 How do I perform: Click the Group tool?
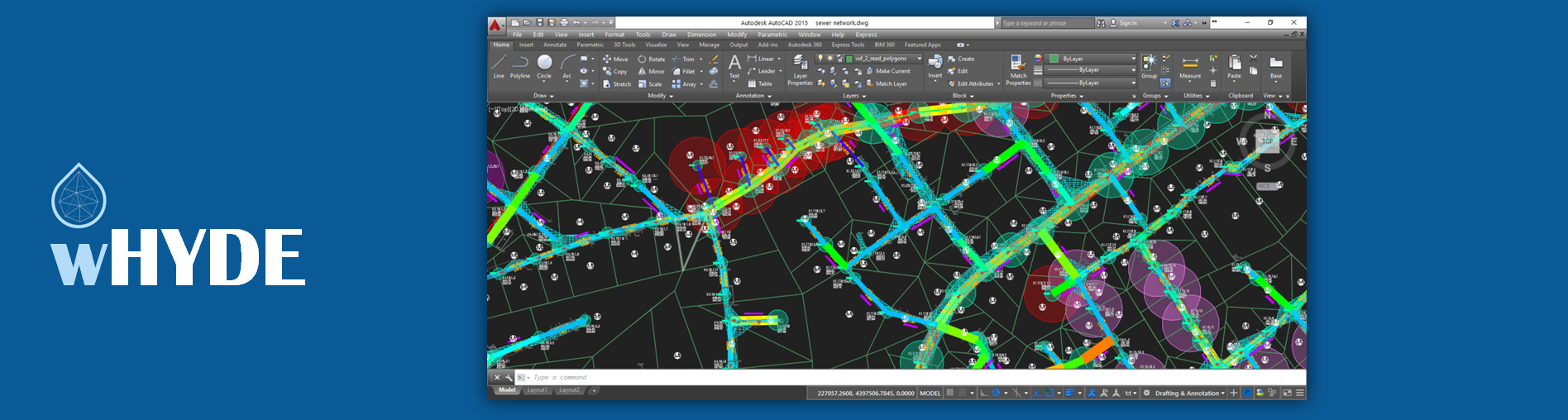tap(1150, 66)
